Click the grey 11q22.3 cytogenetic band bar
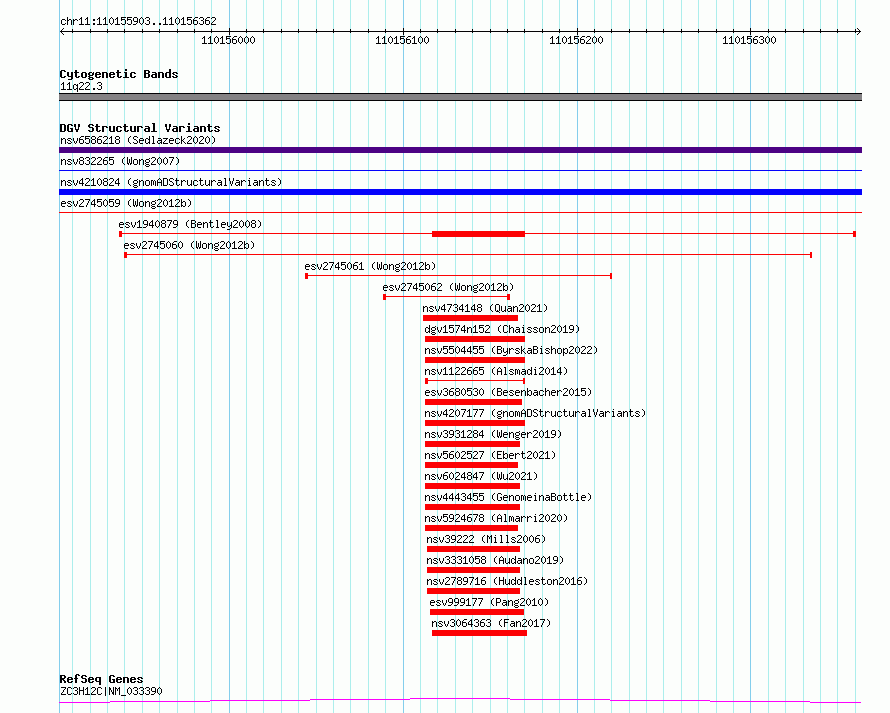The width and height of the screenshot is (890, 713). 460,97
